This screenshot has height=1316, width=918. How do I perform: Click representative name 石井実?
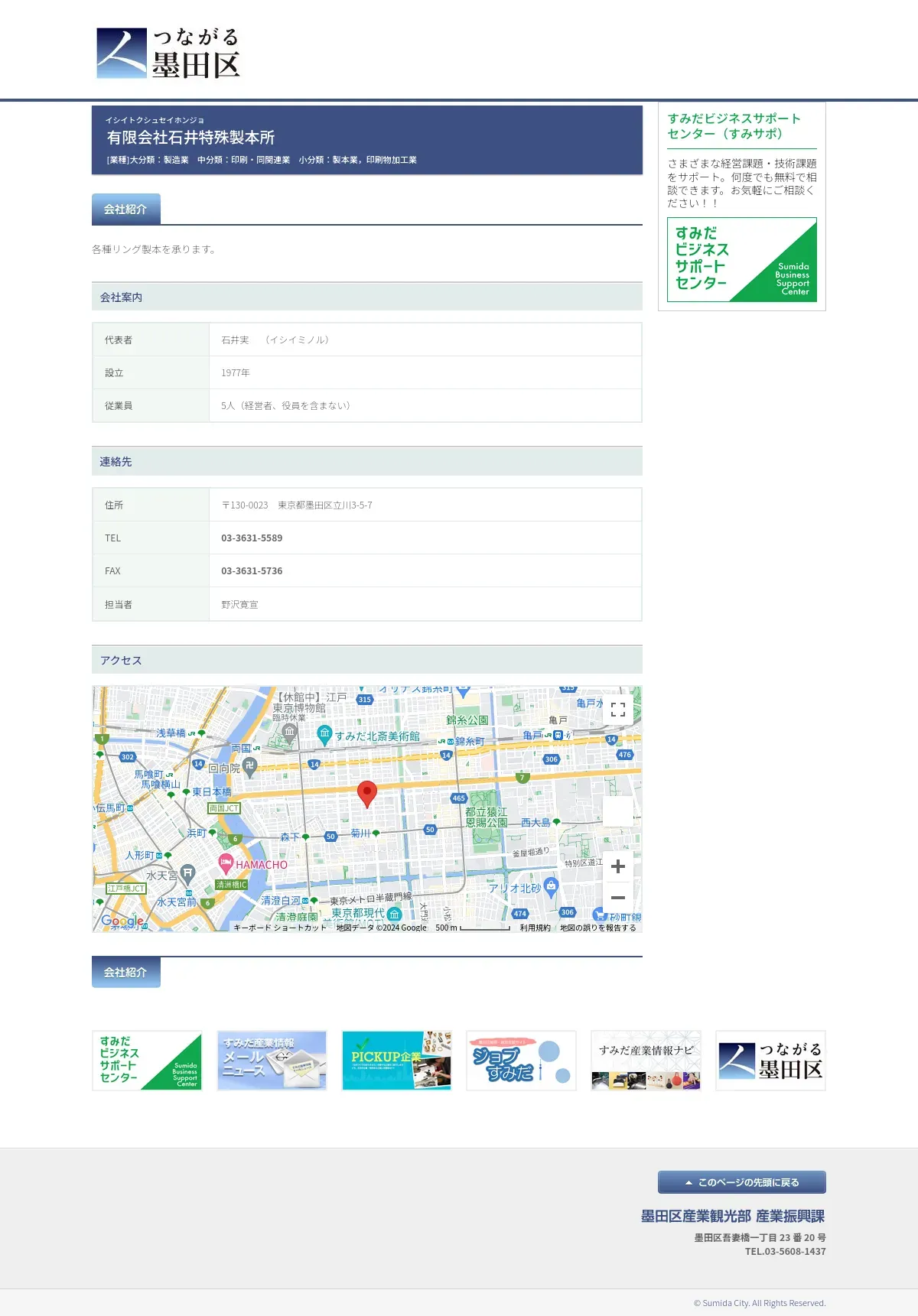[235, 340]
